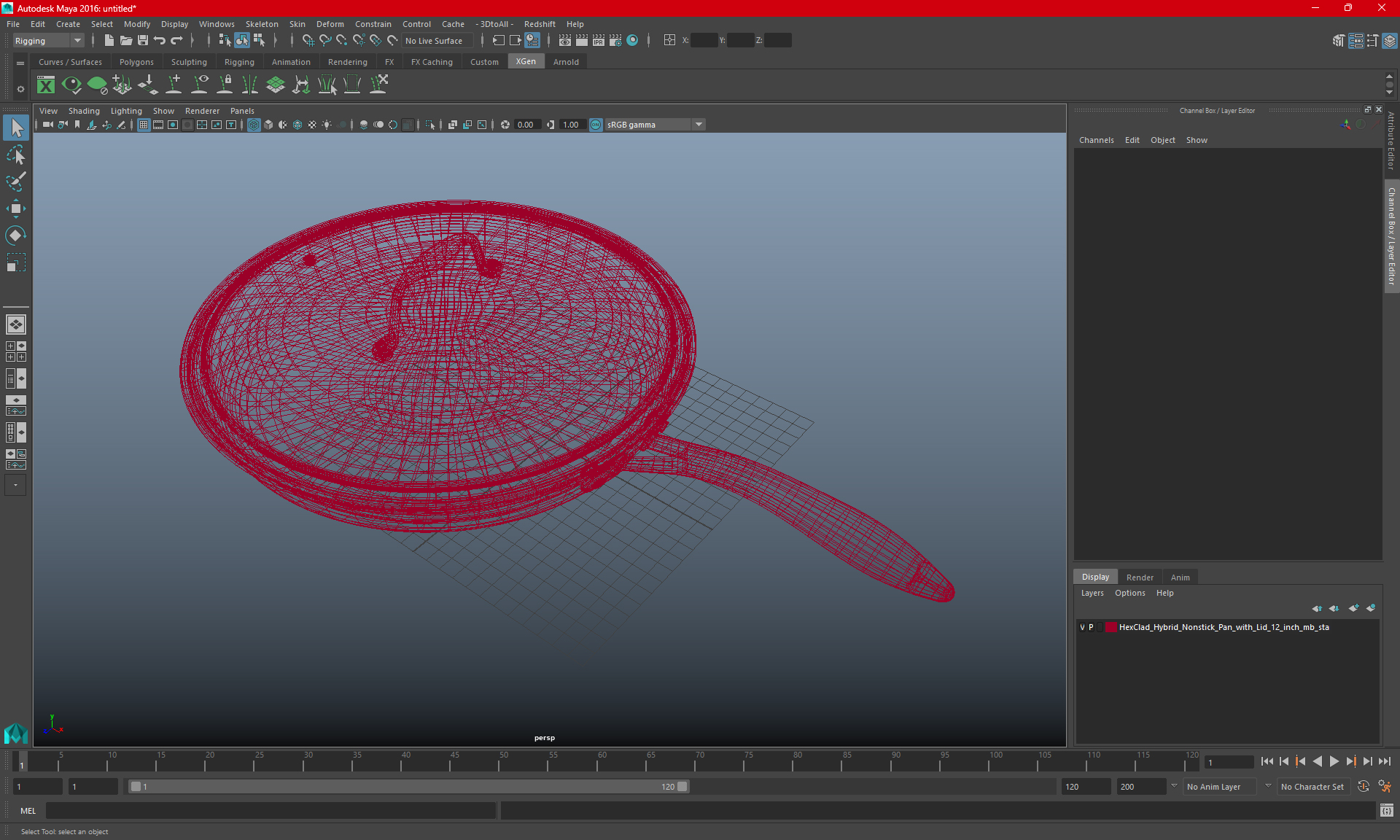Click the XGen green X shelf icon
The width and height of the screenshot is (1400, 840).
tap(46, 85)
